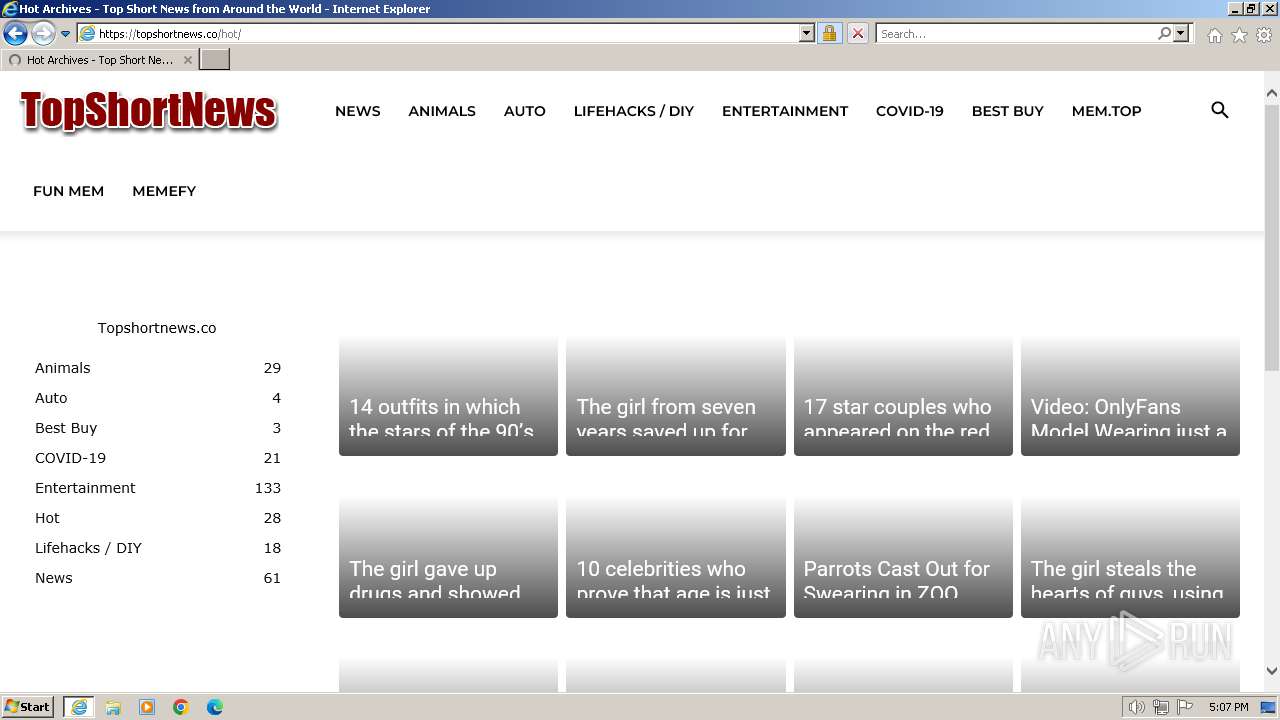Open the recent pages dropdown arrow
This screenshot has width=1280, height=720.
coord(66,34)
